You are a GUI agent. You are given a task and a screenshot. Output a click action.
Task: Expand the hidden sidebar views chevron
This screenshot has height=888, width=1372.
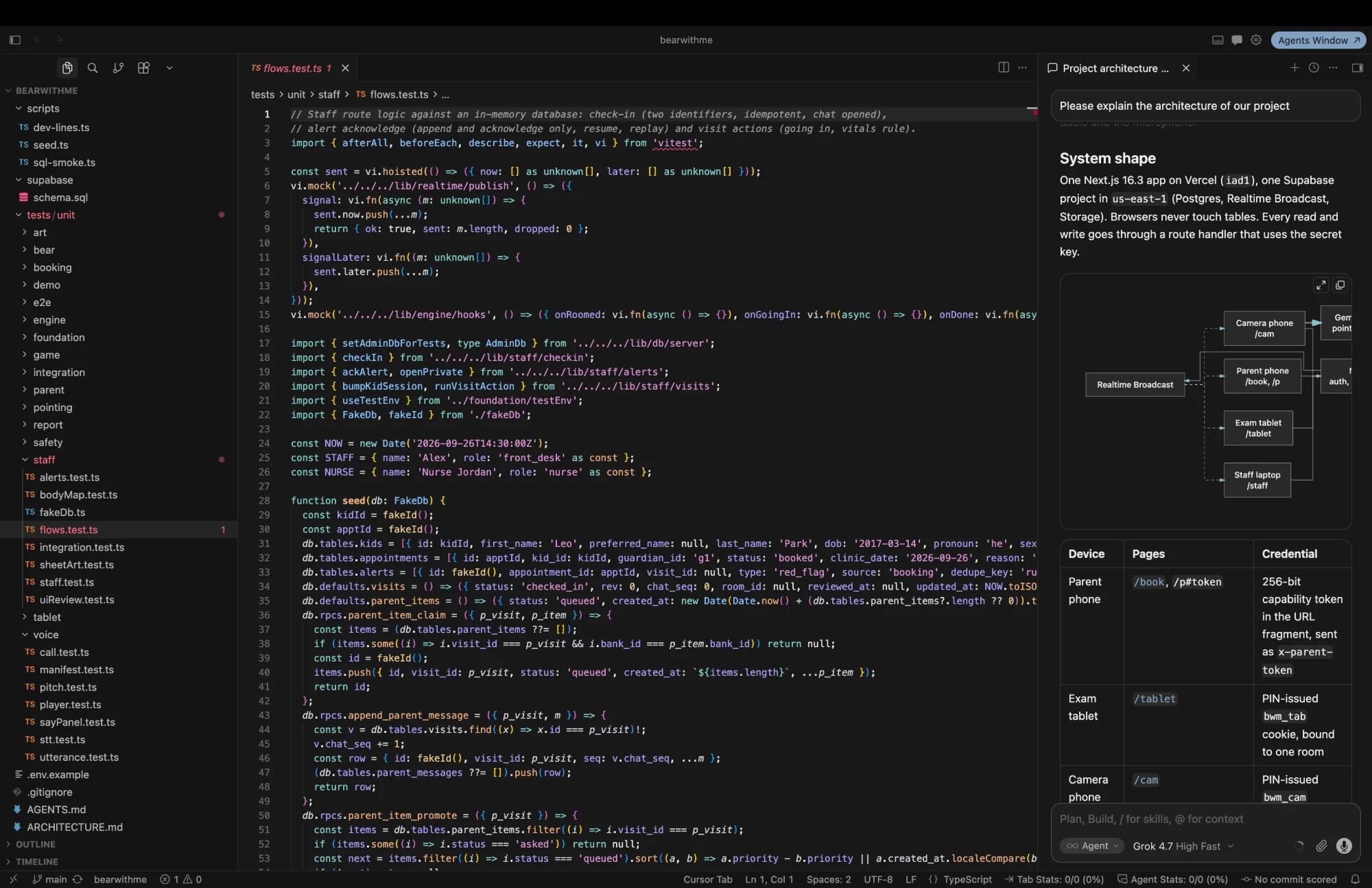pyautogui.click(x=169, y=68)
